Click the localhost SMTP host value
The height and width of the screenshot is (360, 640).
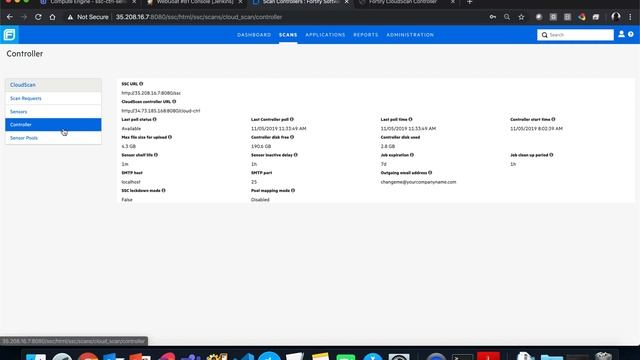131,182
